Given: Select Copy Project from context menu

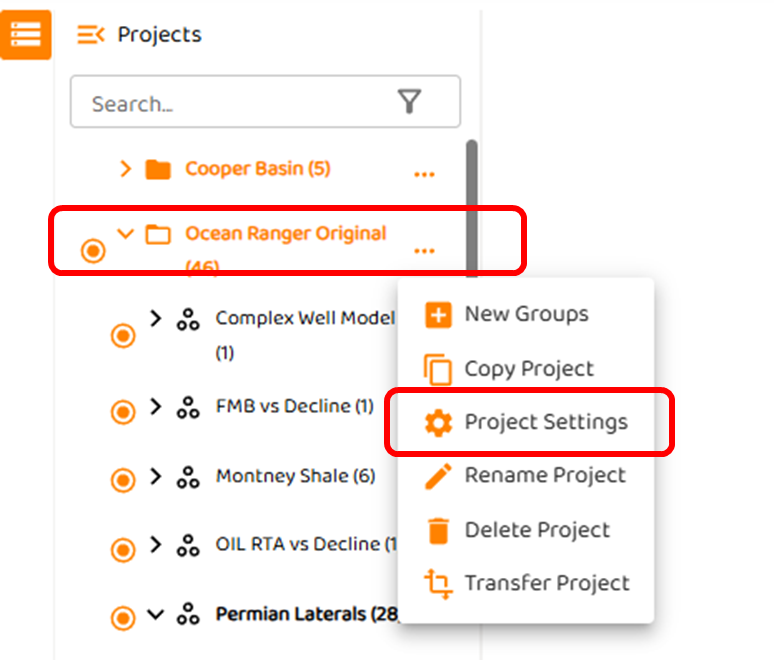Looking at the screenshot, I should [x=529, y=369].
